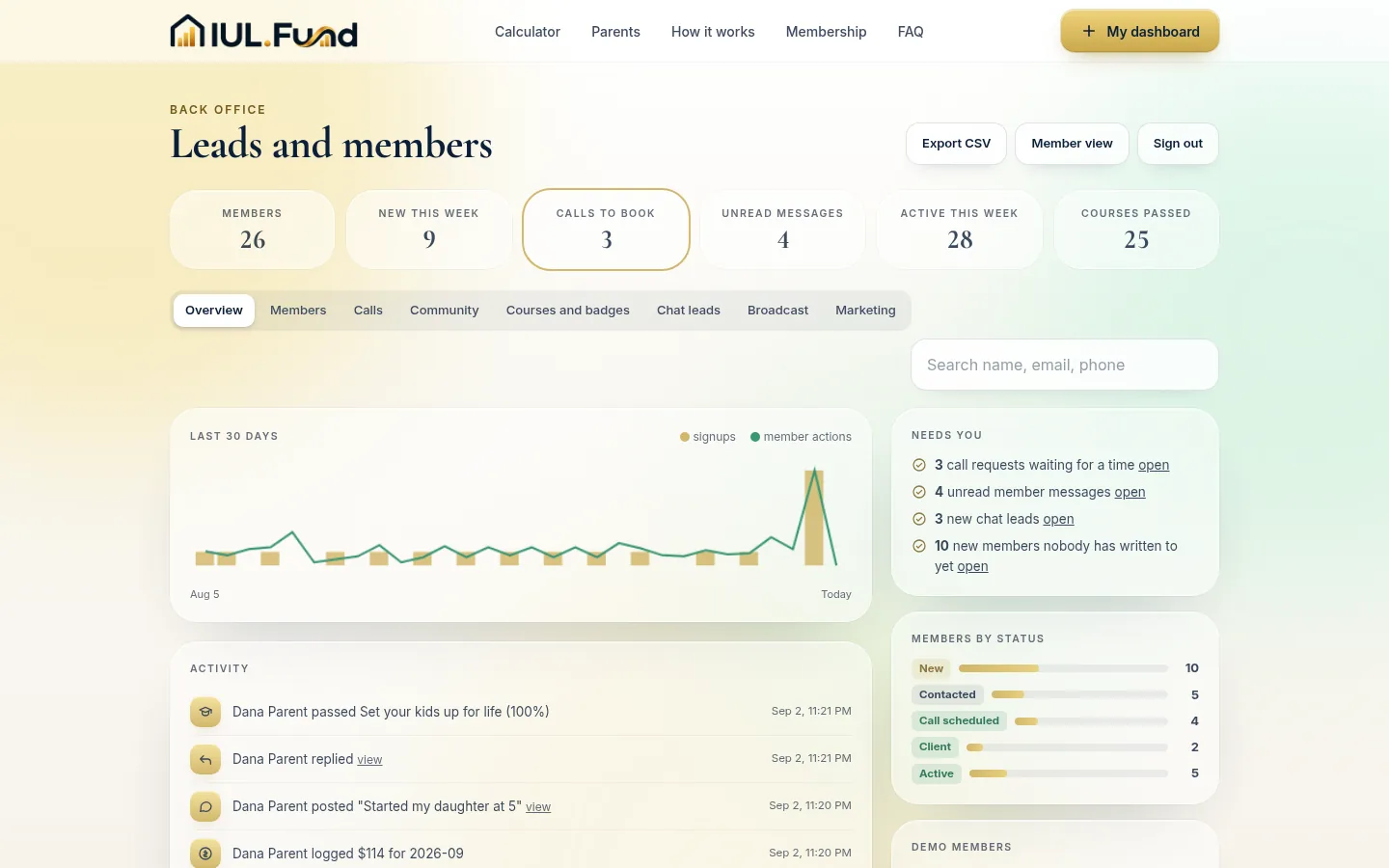
Task: Open the Marketing tab
Action: pyautogui.click(x=865, y=311)
